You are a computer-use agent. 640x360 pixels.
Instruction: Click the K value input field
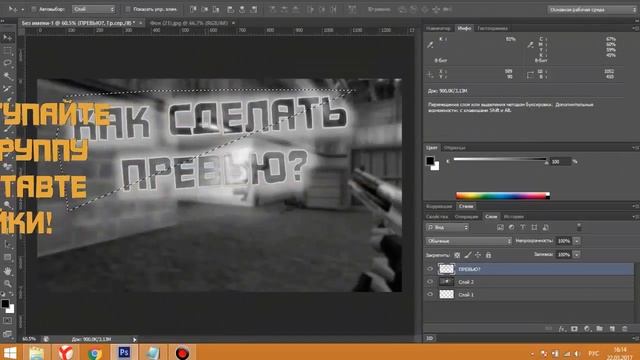(x=560, y=162)
